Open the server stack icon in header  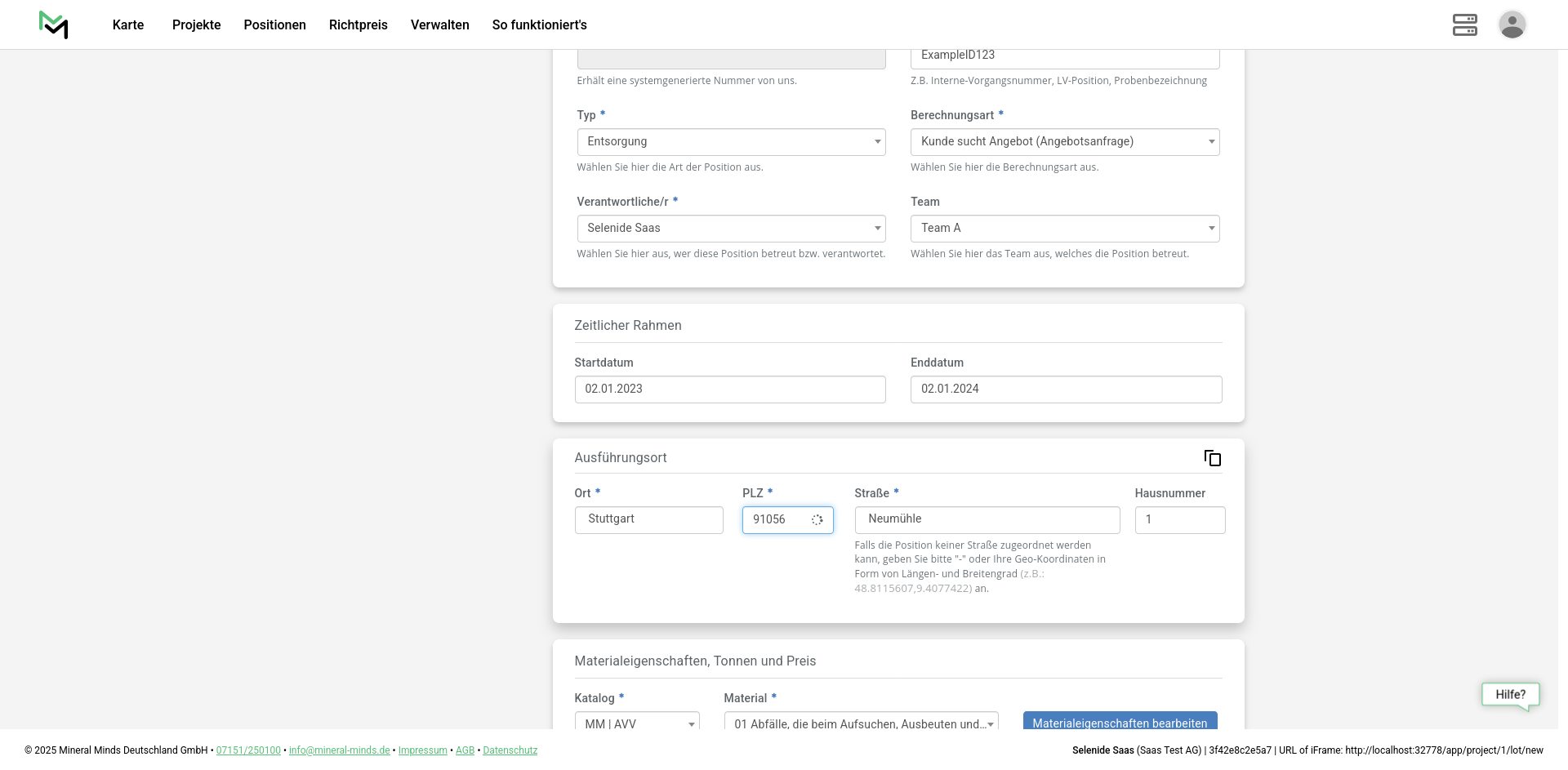(1464, 24)
